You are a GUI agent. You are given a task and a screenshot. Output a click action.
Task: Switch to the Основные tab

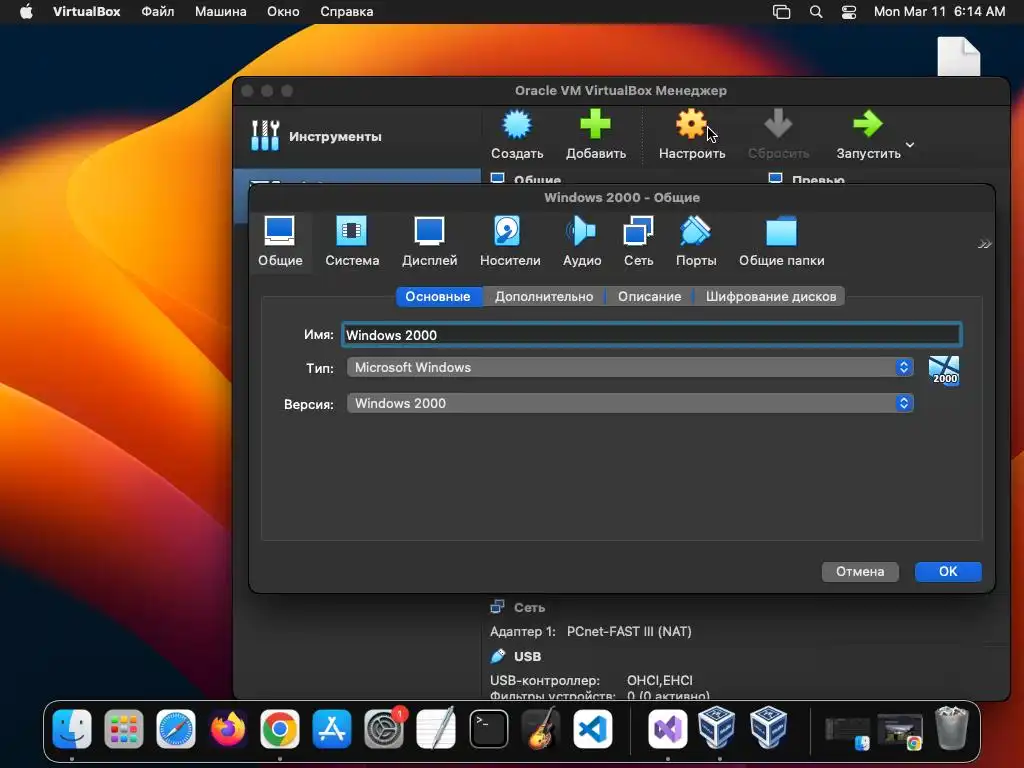(x=438, y=296)
